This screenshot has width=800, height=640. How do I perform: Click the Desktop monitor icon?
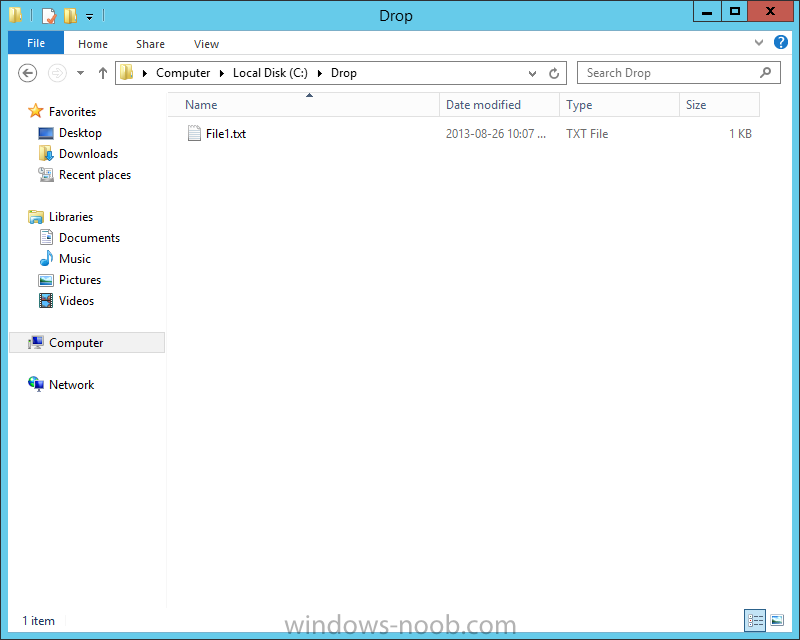[x=46, y=133]
